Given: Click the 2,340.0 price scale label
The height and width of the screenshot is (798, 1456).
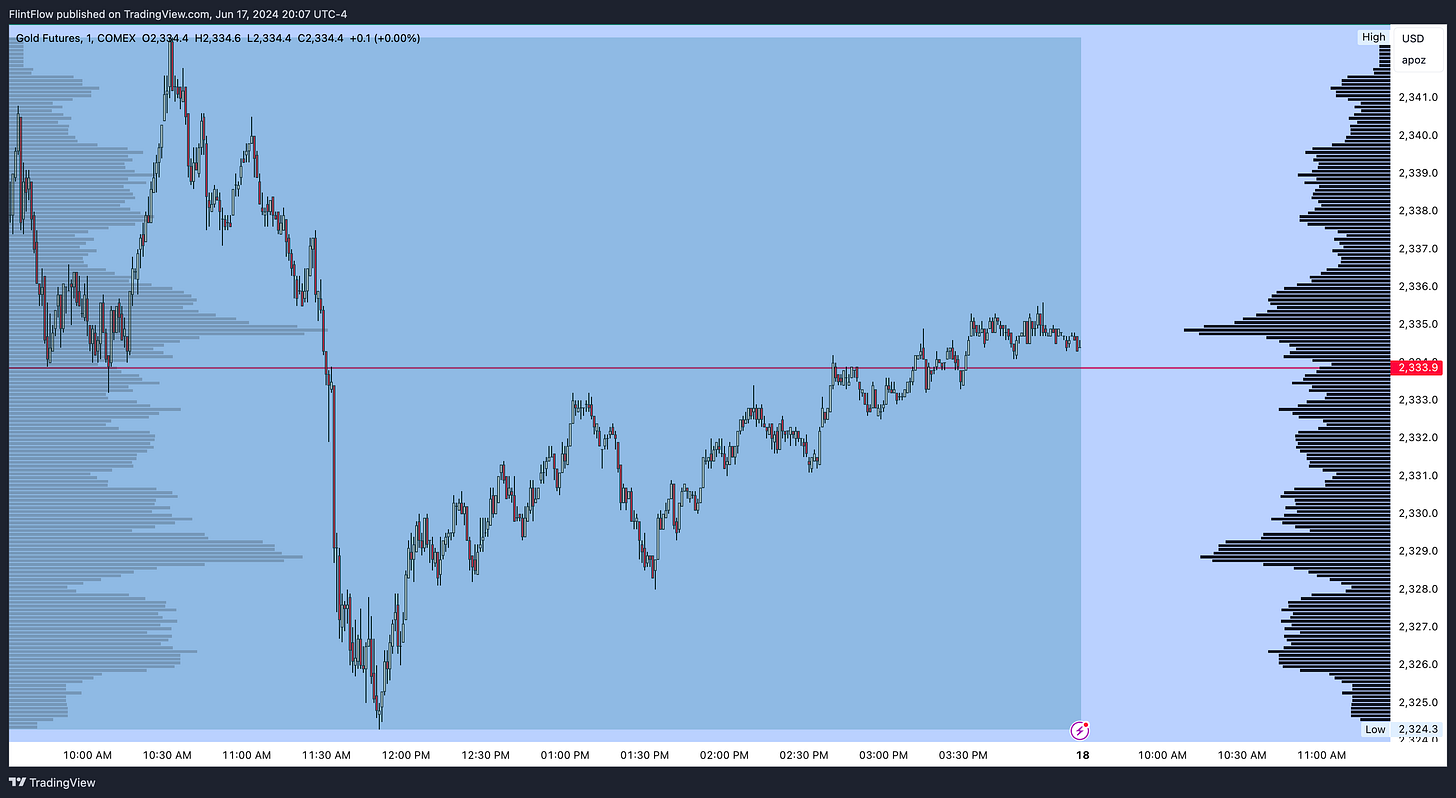Looking at the screenshot, I should 1418,135.
